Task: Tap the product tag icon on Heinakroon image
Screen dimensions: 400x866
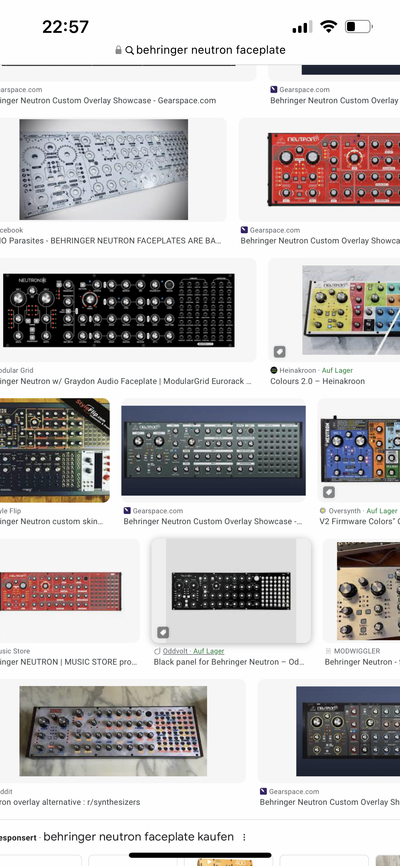Action: [x=280, y=351]
